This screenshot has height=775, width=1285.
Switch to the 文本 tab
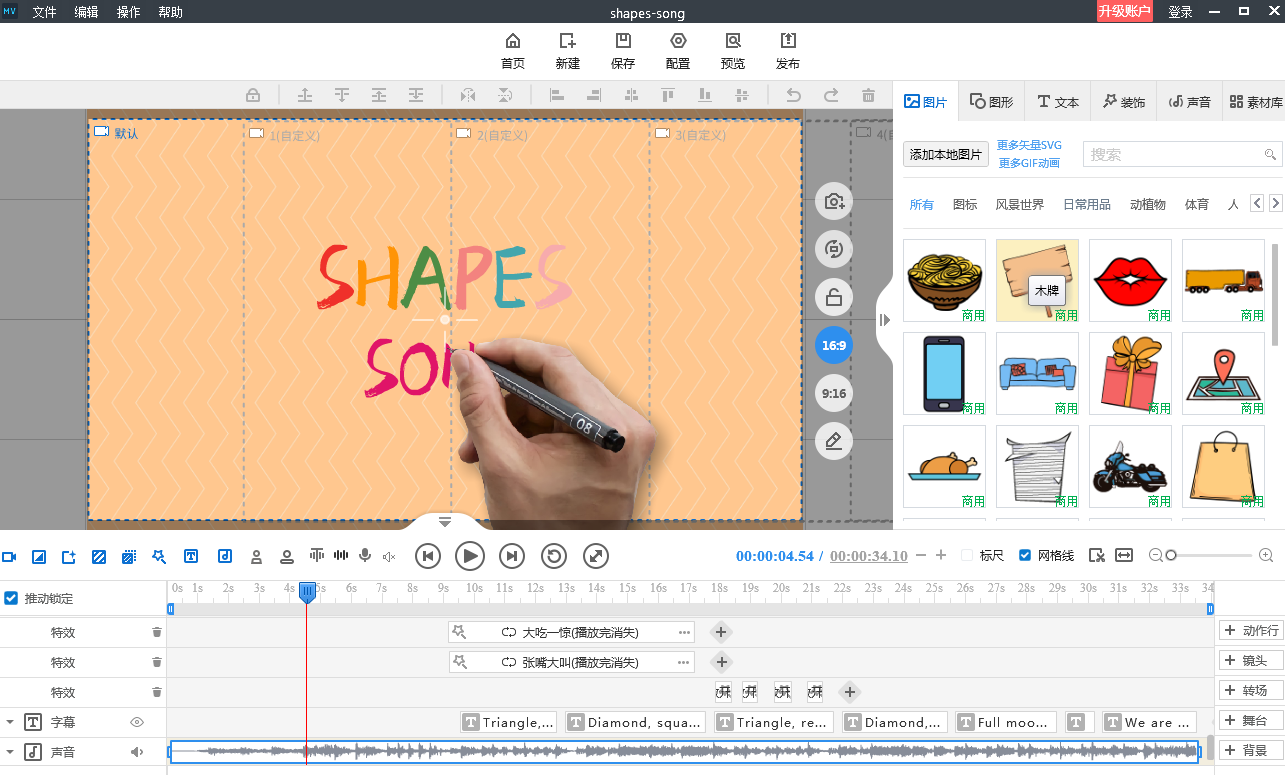1057,102
